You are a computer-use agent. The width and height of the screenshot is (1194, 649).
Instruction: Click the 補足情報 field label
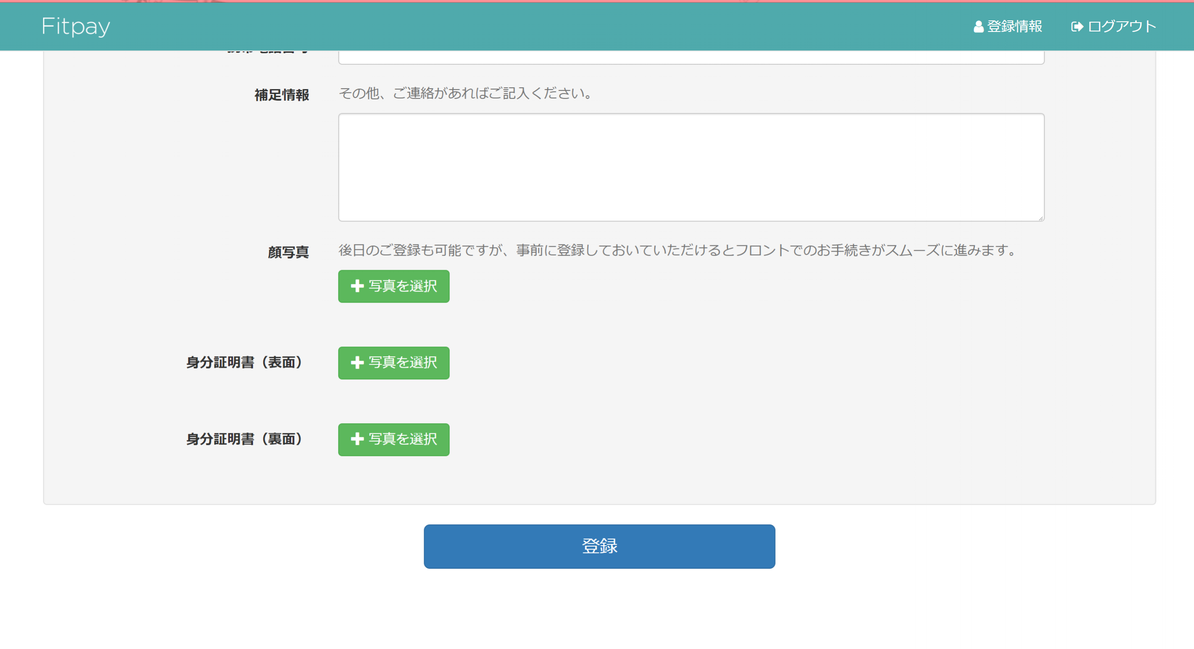[281, 95]
